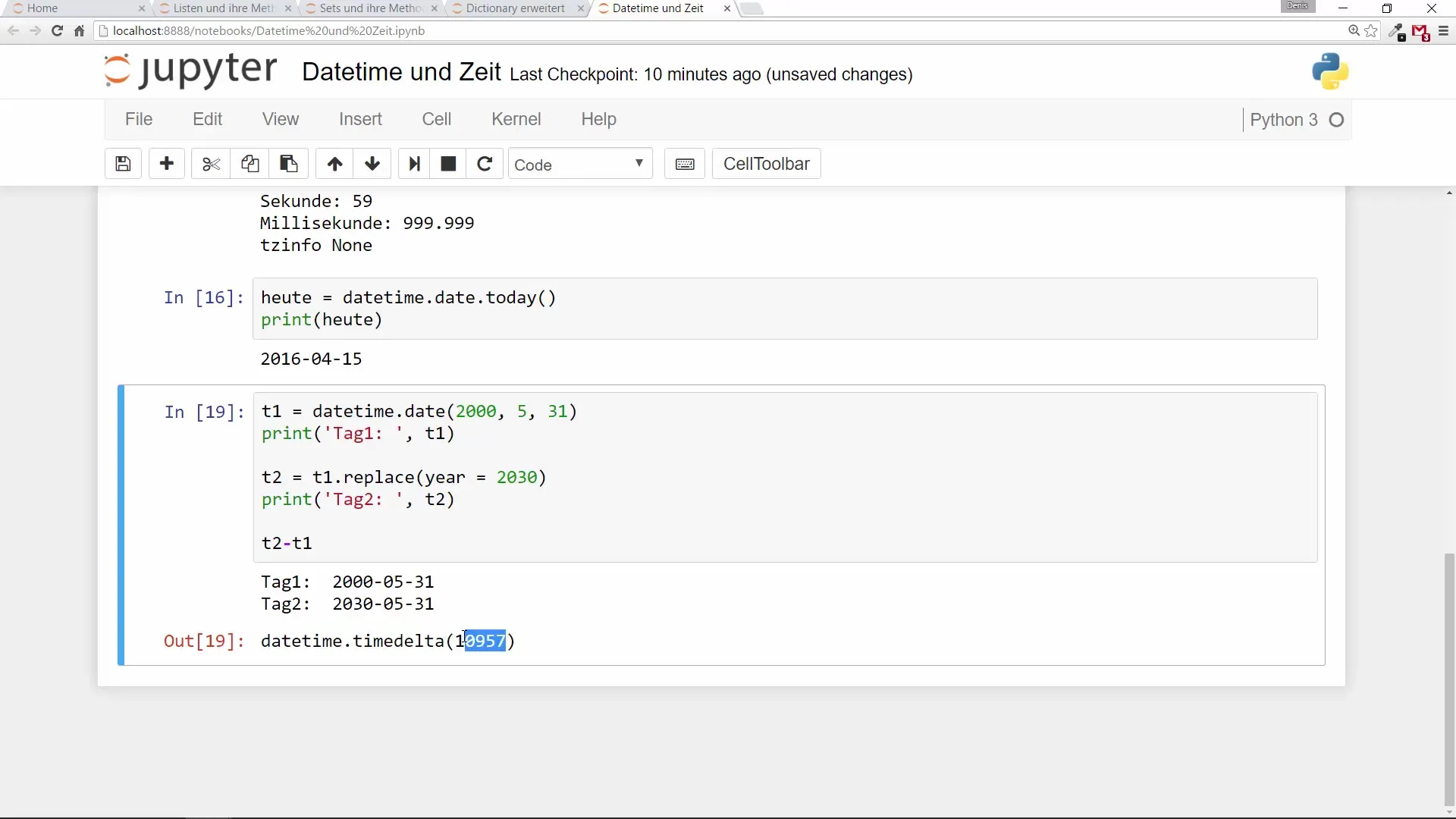1456x819 pixels.
Task: Open View menu
Action: (281, 119)
